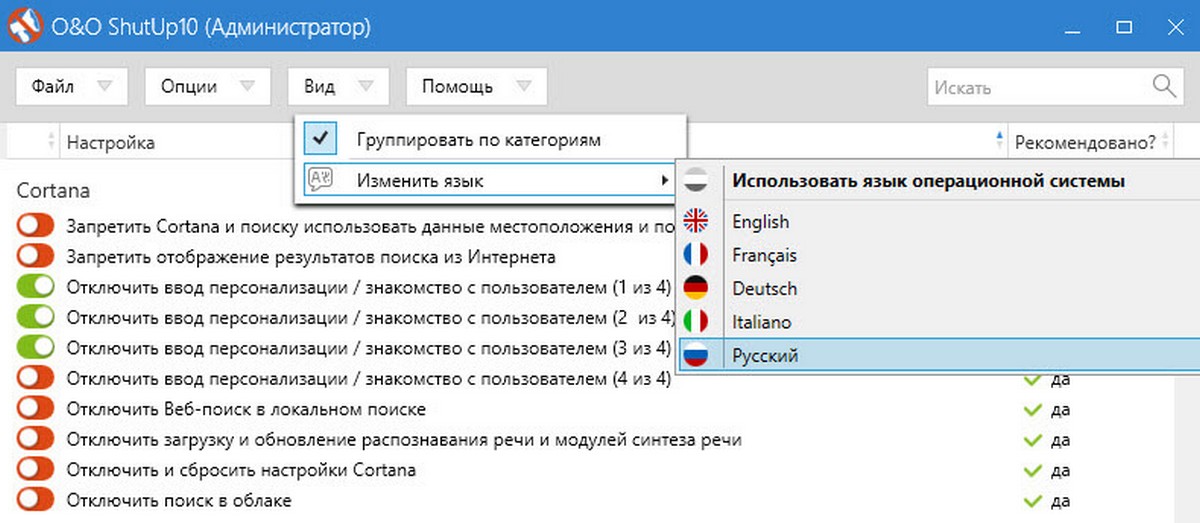Click the search magnifier icon
1200x523 pixels.
tap(1164, 86)
